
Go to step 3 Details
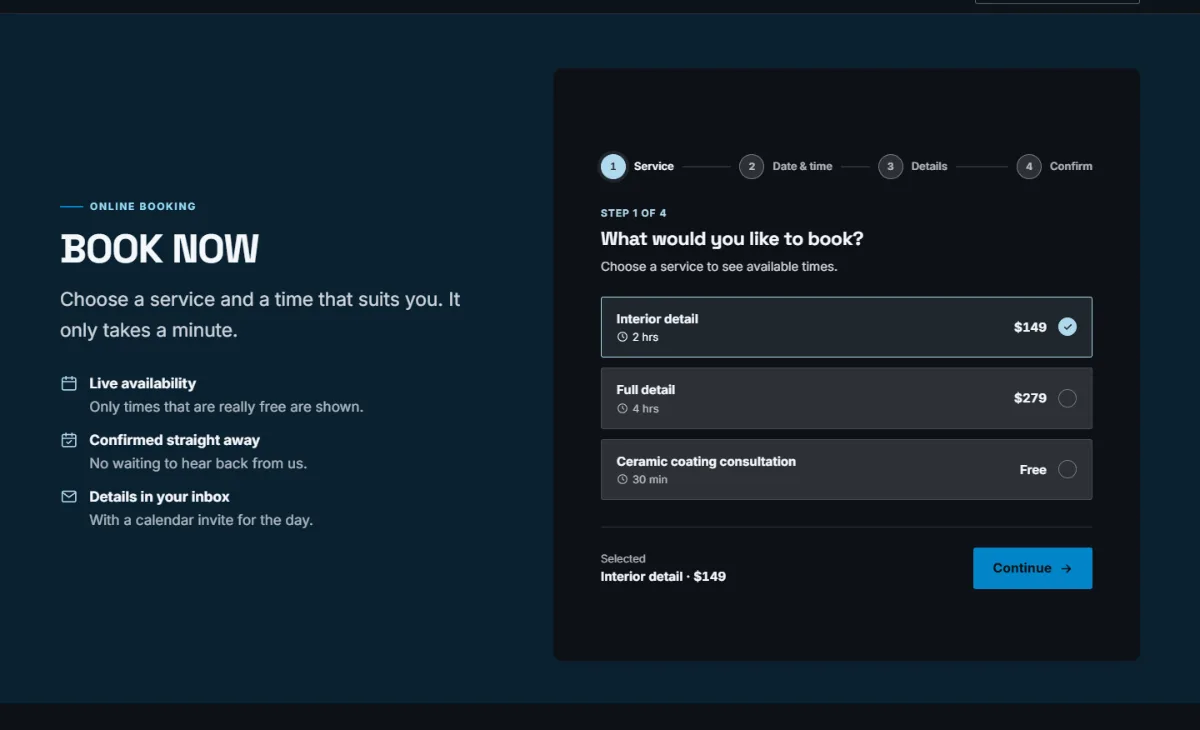[913, 166]
